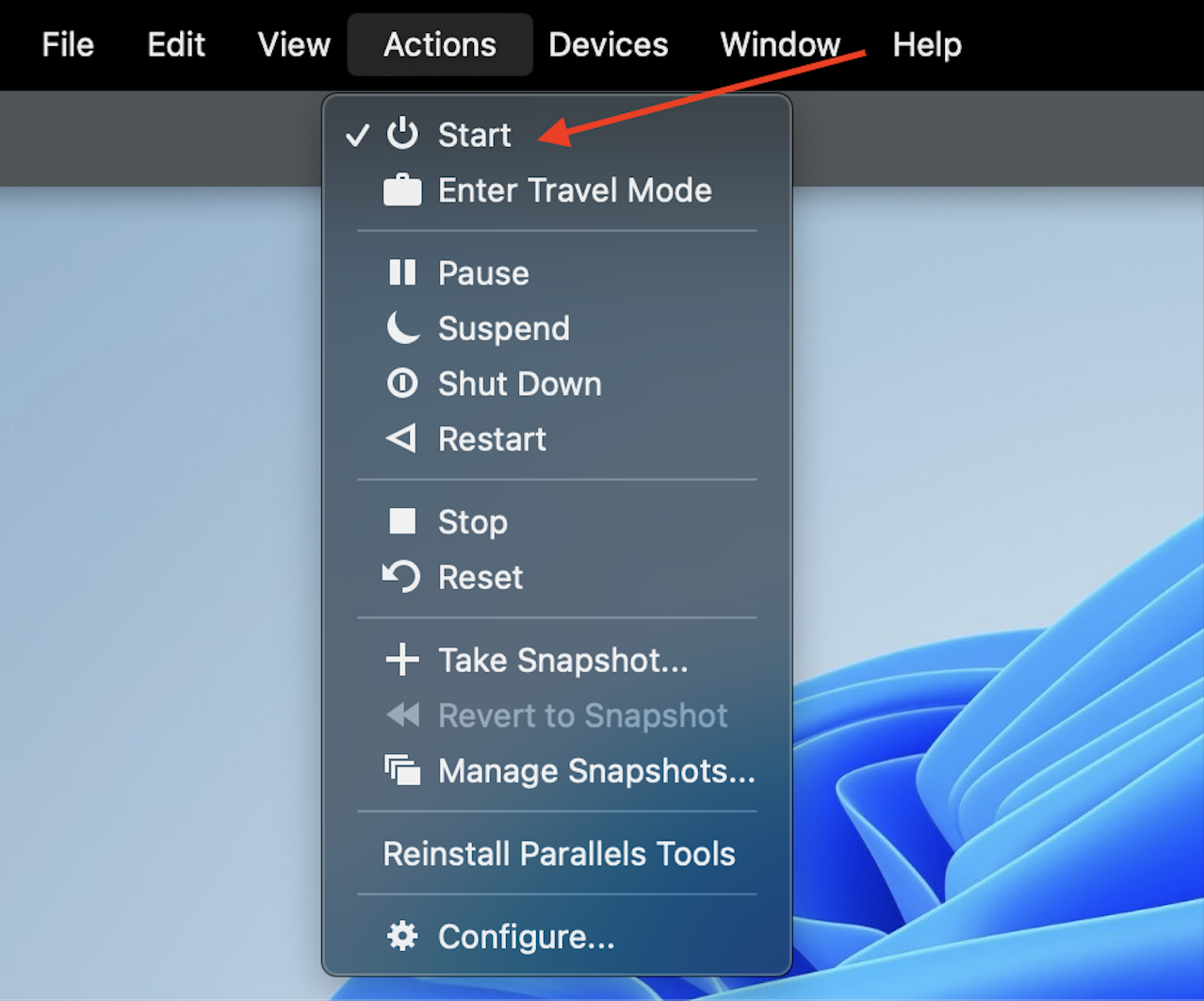Open the File menu
Image resolution: width=1204 pixels, height=1001 pixels.
pyautogui.click(x=68, y=45)
